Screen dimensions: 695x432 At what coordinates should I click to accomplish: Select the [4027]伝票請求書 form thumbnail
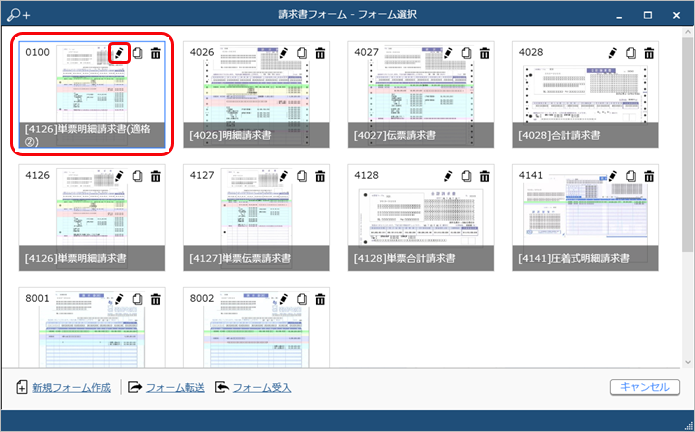coord(421,95)
